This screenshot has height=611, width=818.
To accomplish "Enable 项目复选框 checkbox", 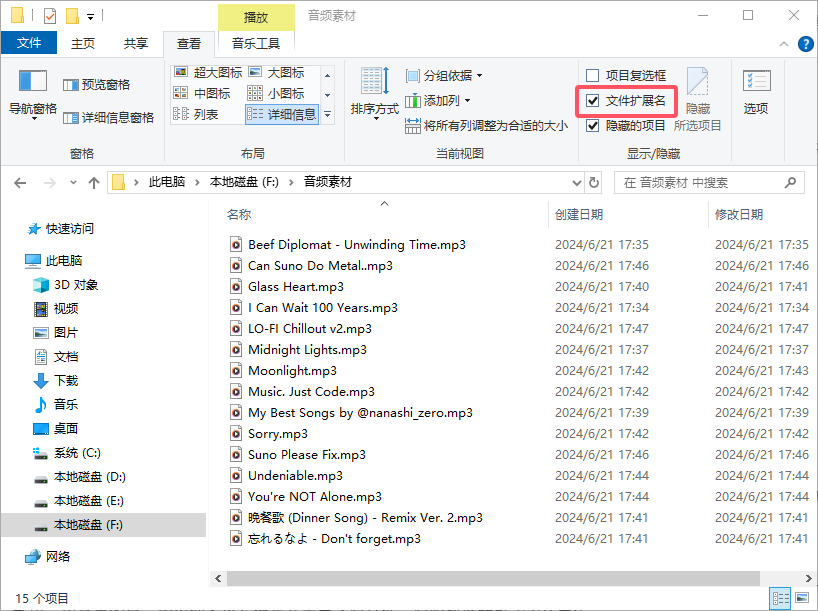I will coord(592,76).
